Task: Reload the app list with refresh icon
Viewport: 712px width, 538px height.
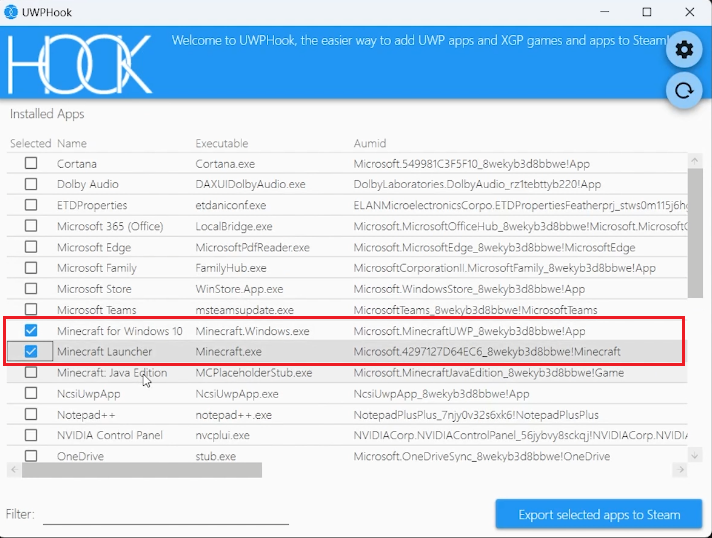Action: [684, 90]
